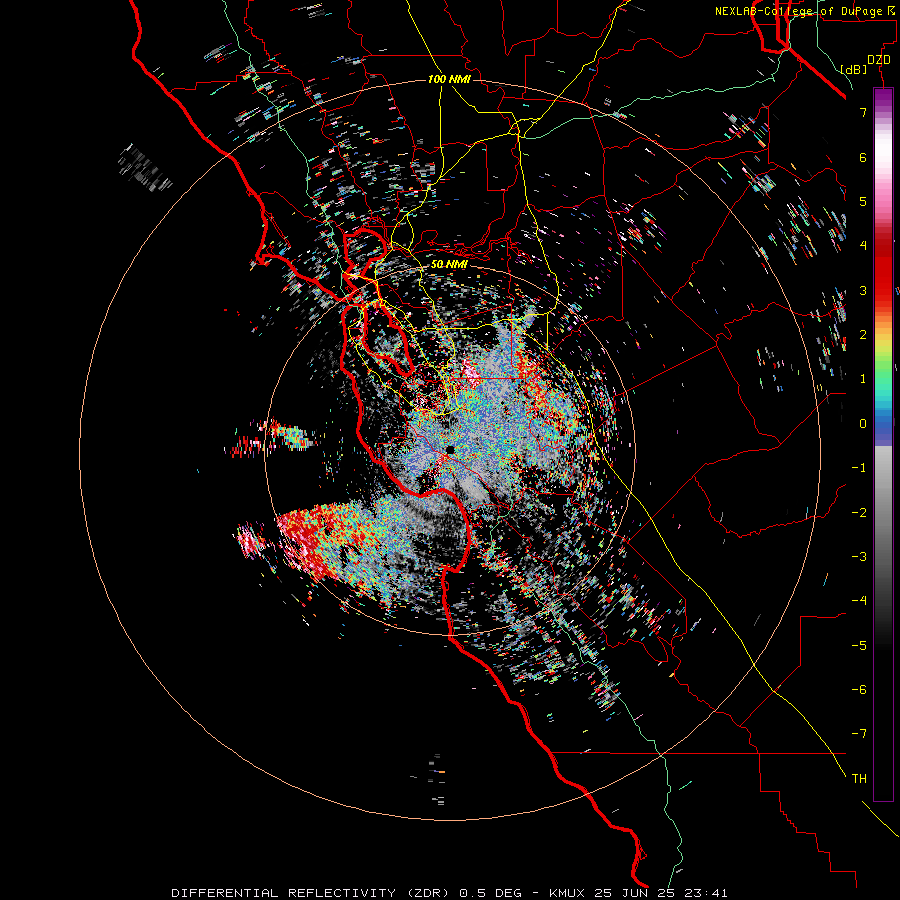Click the 0 dB blue section of the color scale
The height and width of the screenshot is (900, 900).
tap(883, 424)
